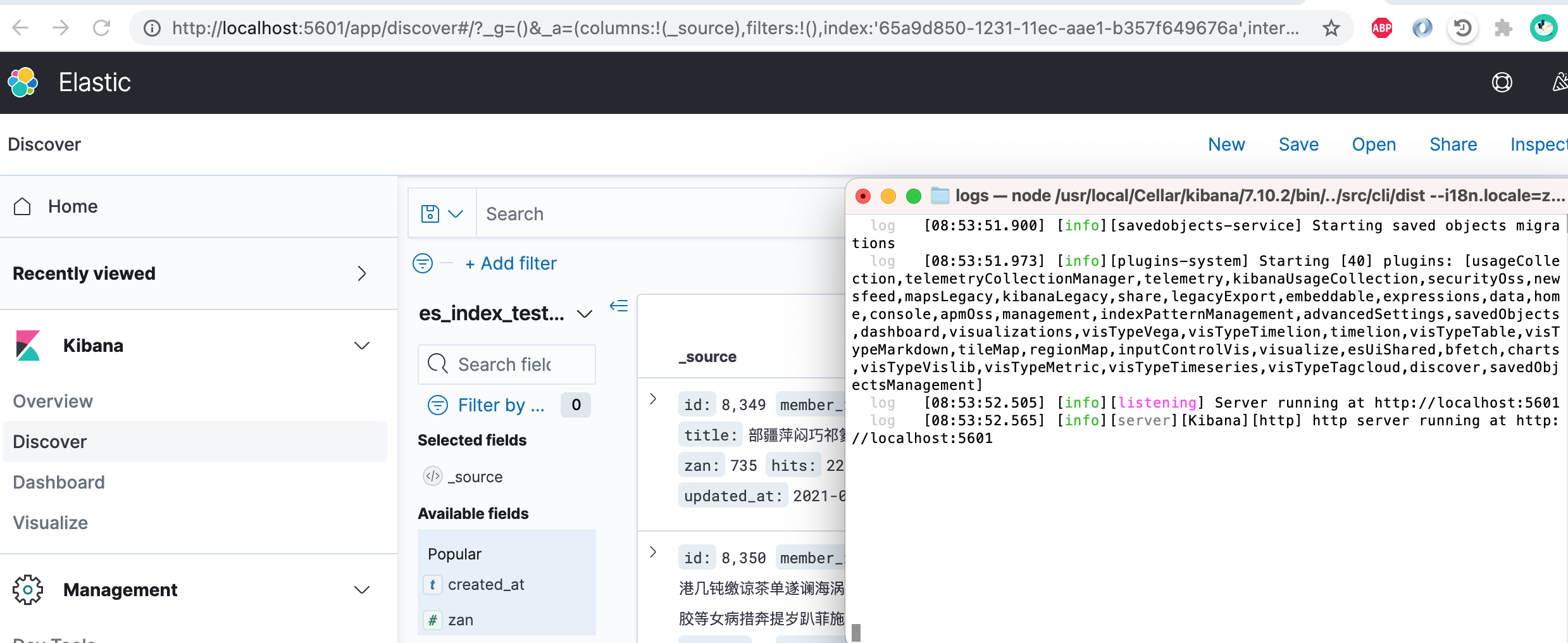This screenshot has height=643, width=1568.
Task: Click the Home icon in sidebar
Action: [22, 206]
